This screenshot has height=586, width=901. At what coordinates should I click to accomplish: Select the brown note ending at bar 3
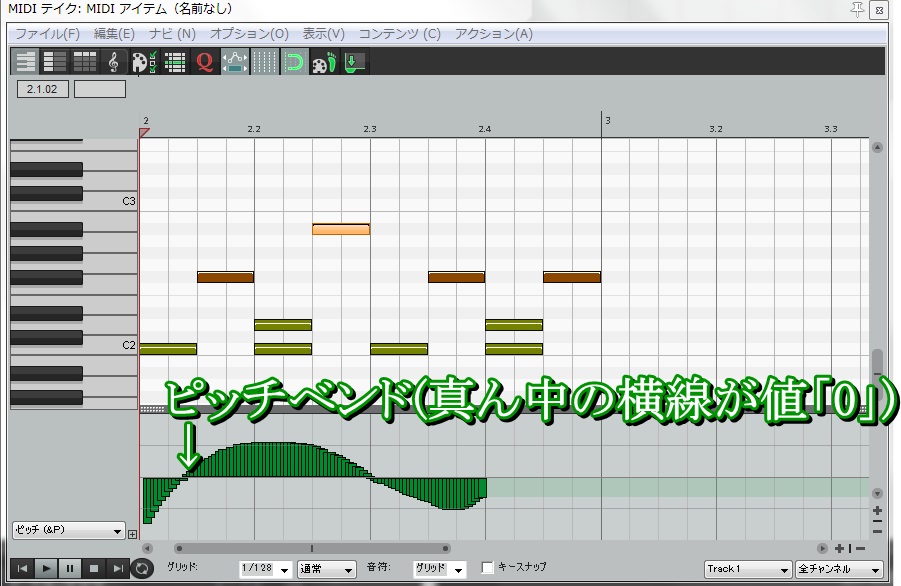coord(572,277)
